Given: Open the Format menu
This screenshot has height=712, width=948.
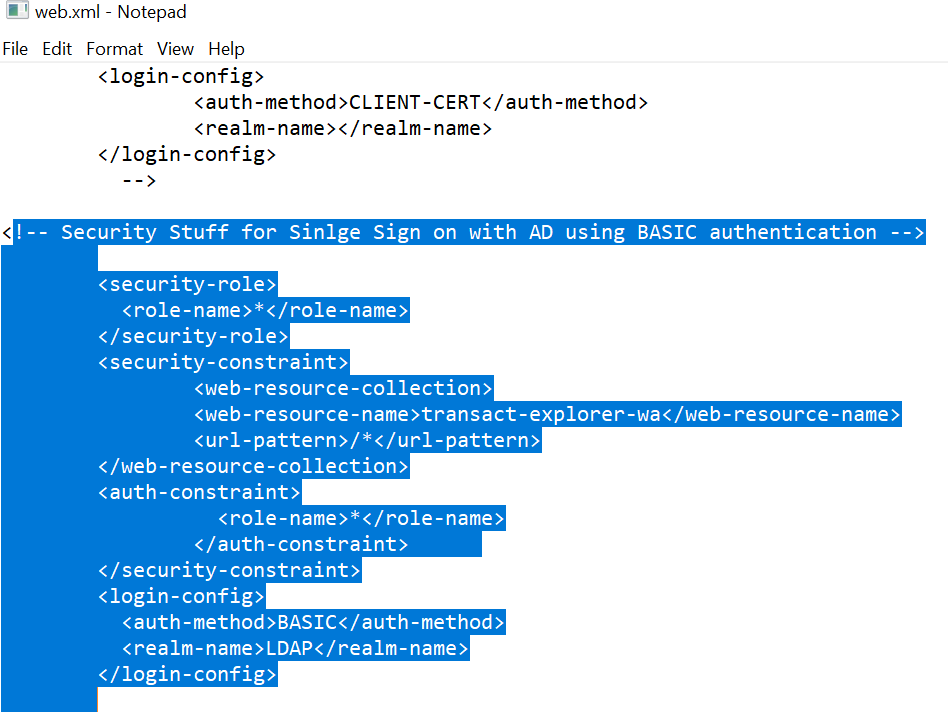Looking at the screenshot, I should 114,49.
